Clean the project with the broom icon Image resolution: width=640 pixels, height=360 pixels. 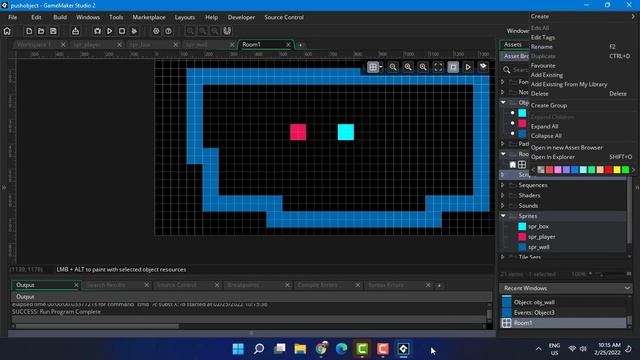[x=134, y=31]
